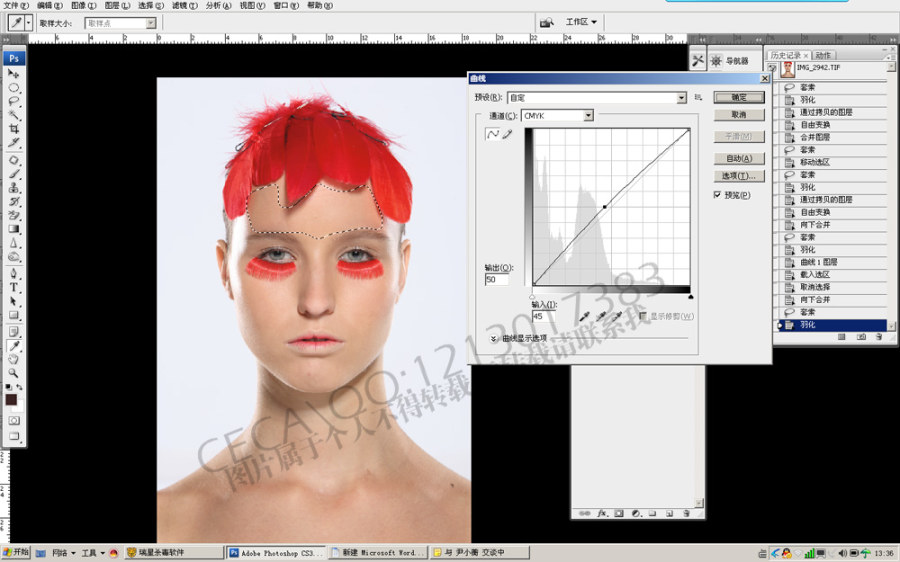This screenshot has width=900, height=562.
Task: Open the 滤镜(T) menu
Action: tap(184, 5)
